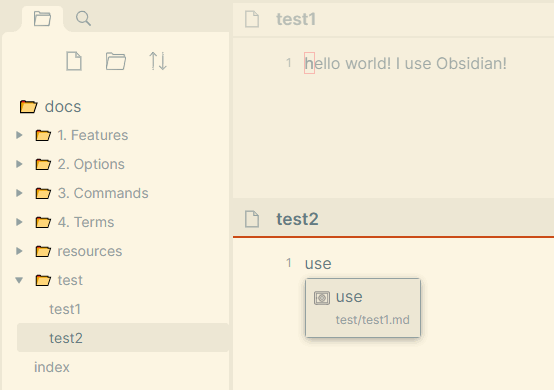
Task: Click the suggestion's square provider icon
Action: click(322, 298)
